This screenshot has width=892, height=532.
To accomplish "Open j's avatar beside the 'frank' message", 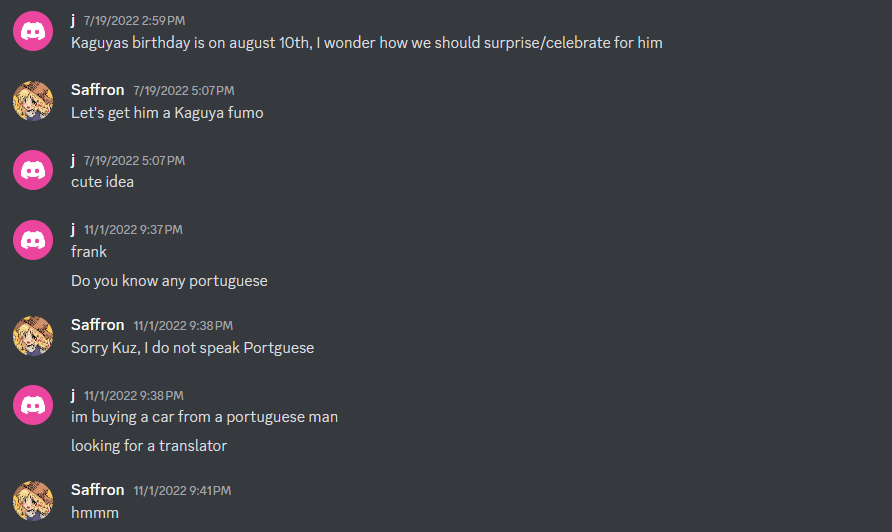I will 33,240.
